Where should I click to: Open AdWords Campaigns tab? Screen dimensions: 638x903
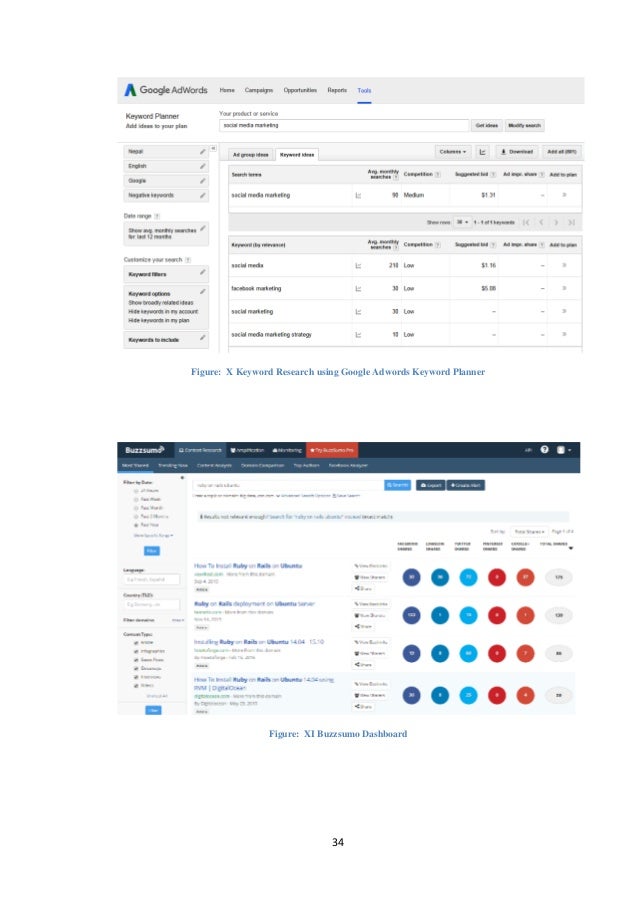point(259,90)
